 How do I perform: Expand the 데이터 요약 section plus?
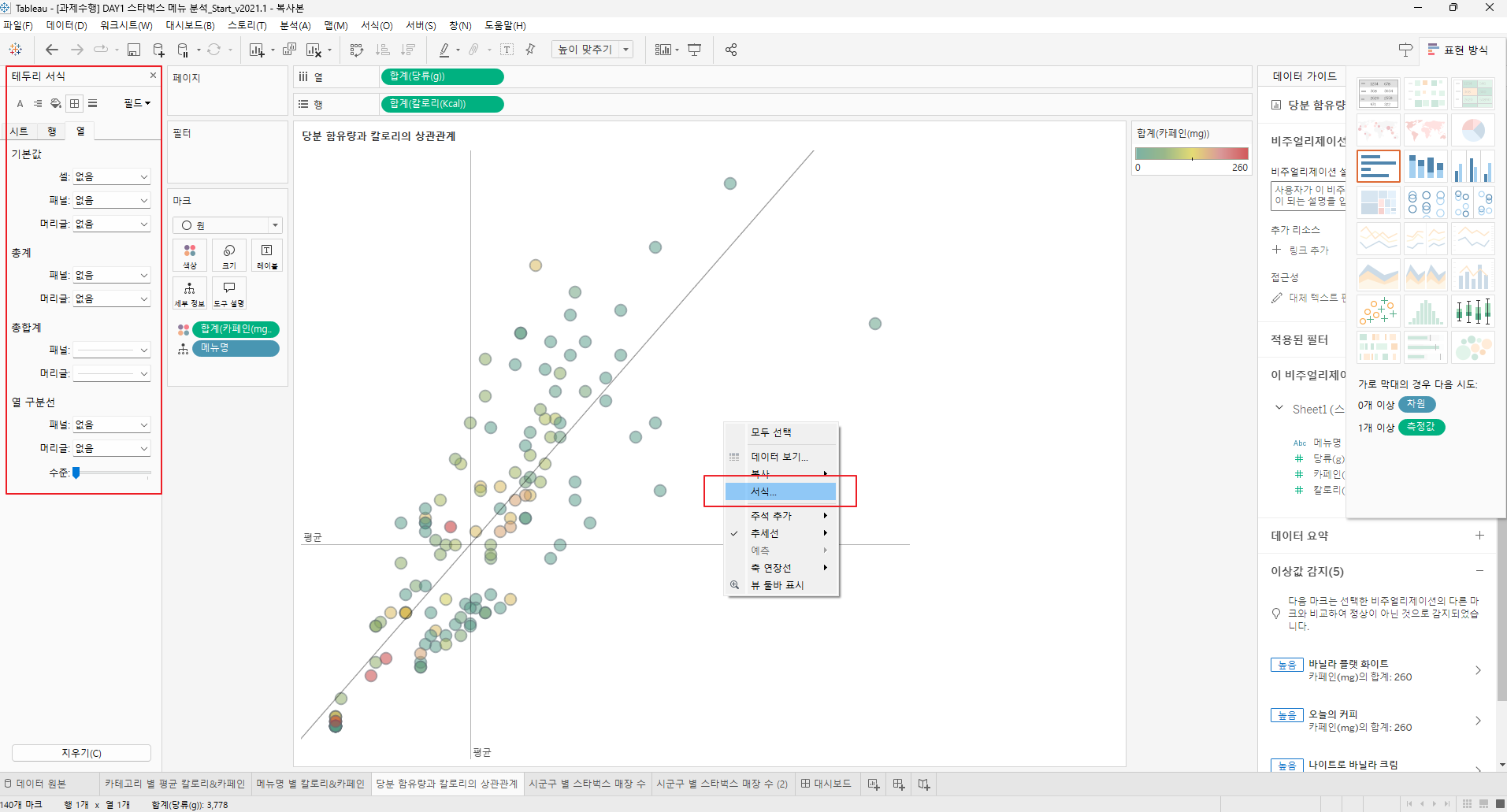pos(1479,536)
